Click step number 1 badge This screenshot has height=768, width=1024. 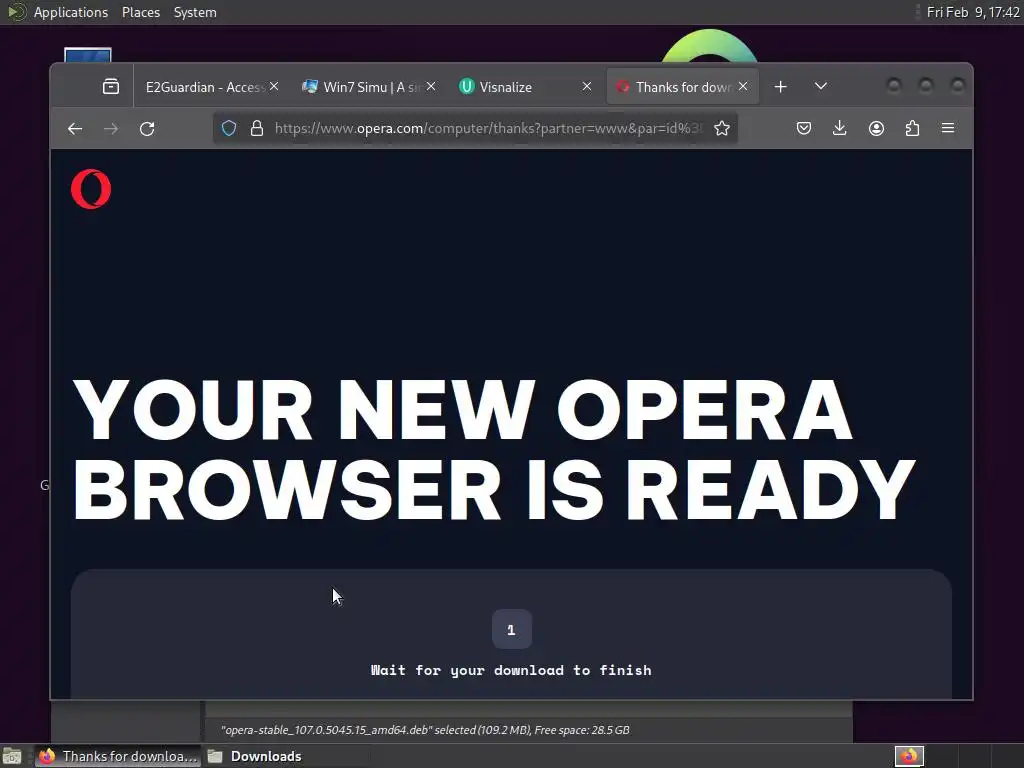511,630
